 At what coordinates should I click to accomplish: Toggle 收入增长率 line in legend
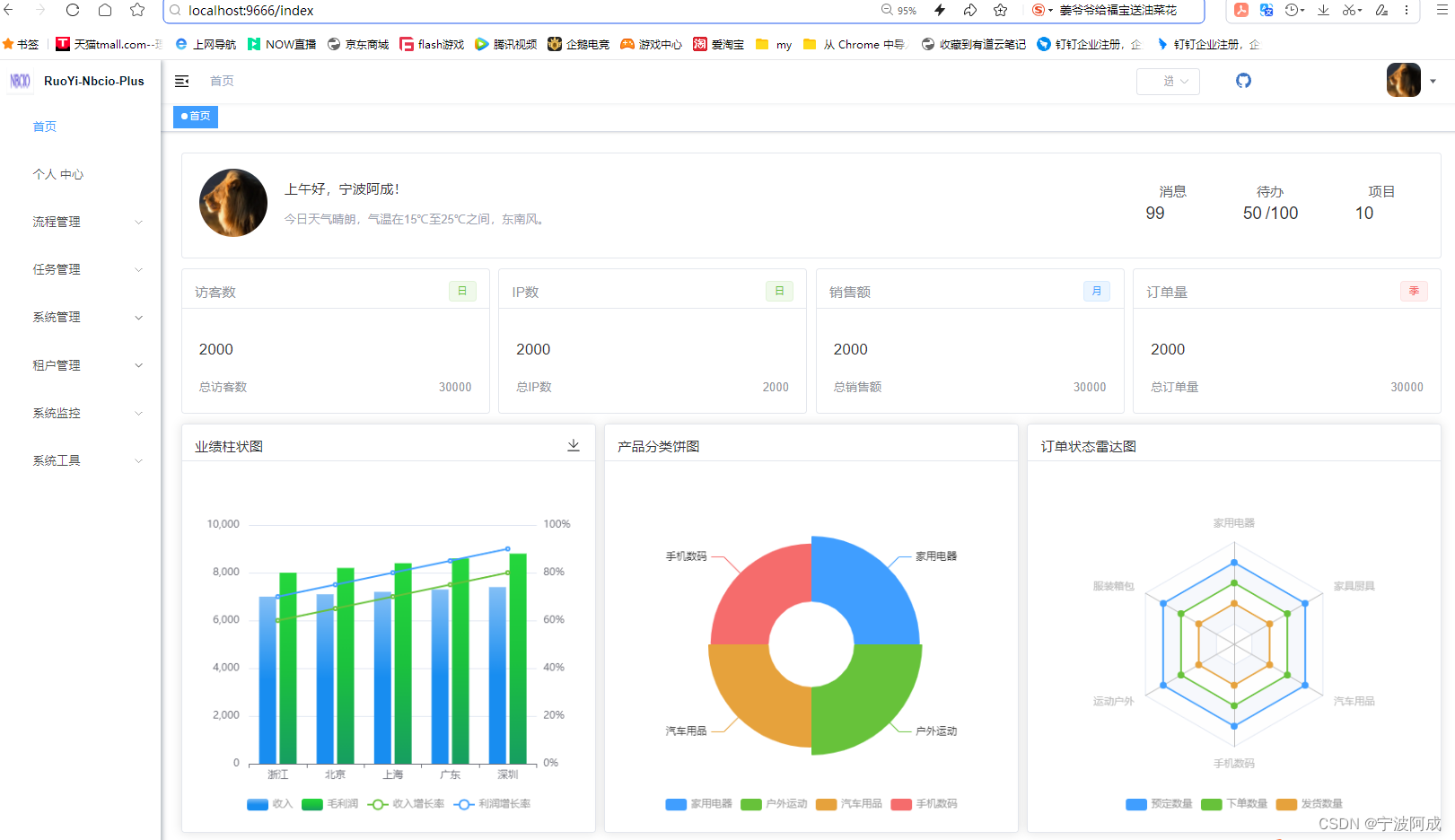pos(407,804)
